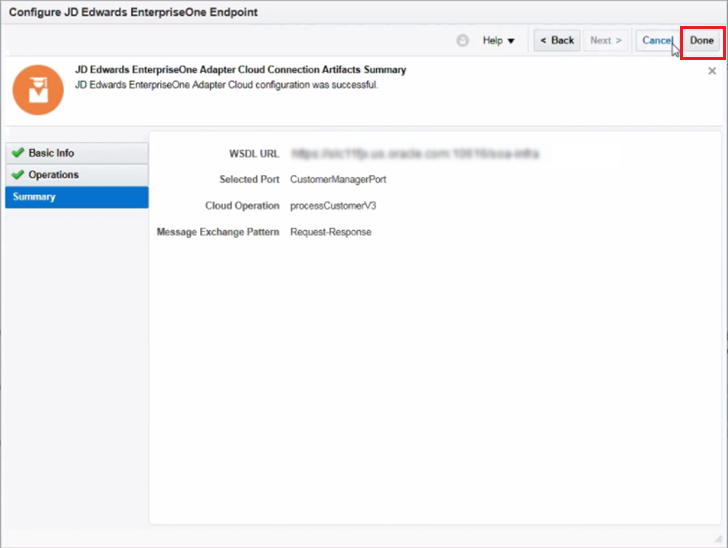
Task: Go back with the Back button
Action: (557, 41)
